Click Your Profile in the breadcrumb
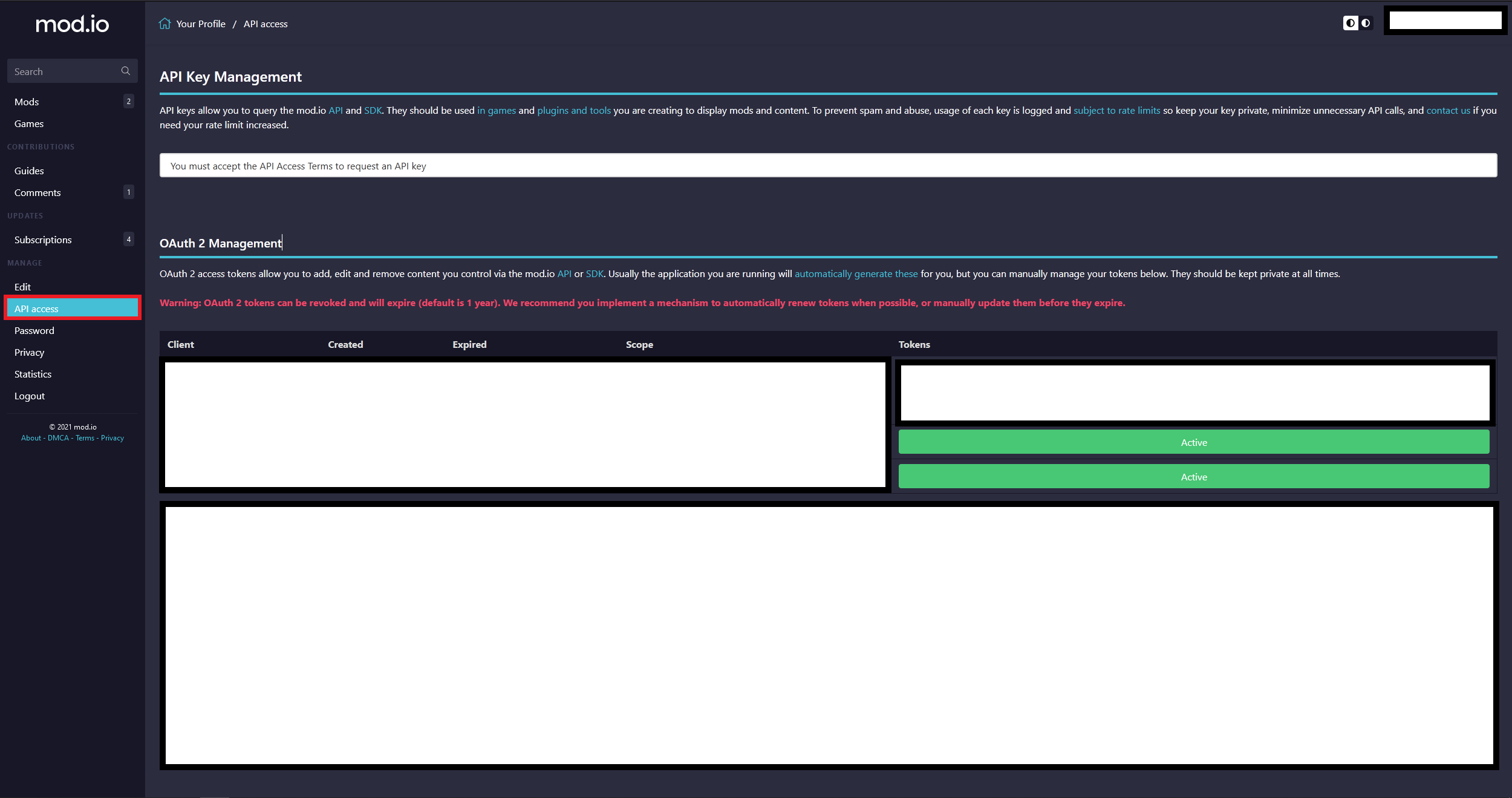Image resolution: width=1512 pixels, height=798 pixels. (201, 24)
